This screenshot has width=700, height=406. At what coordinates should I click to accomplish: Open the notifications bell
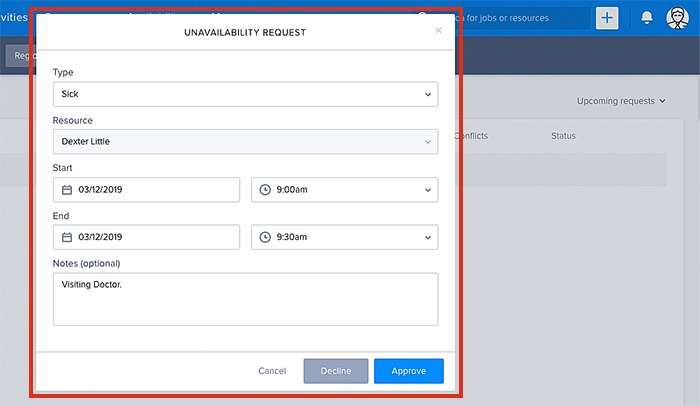(646, 18)
